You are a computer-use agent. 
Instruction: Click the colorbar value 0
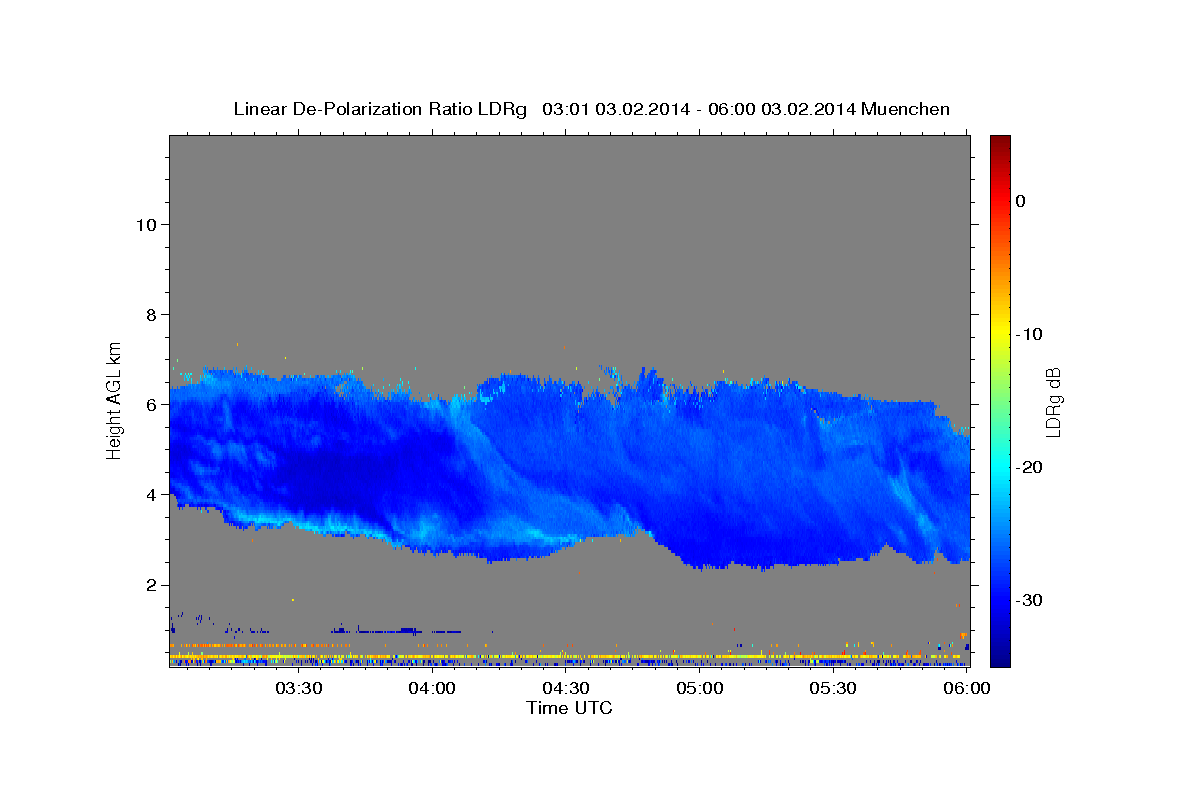[x=1021, y=201]
